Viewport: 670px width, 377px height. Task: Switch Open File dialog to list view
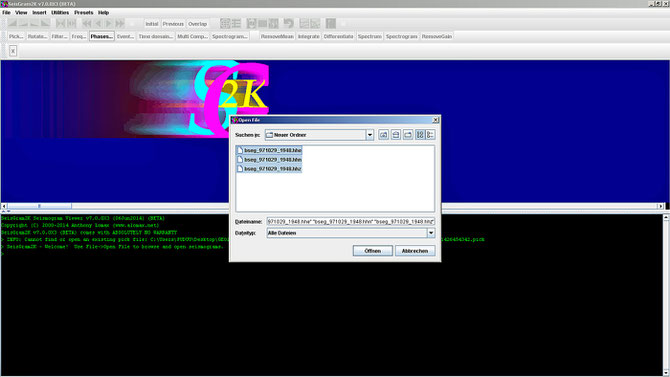pyautogui.click(x=420, y=135)
